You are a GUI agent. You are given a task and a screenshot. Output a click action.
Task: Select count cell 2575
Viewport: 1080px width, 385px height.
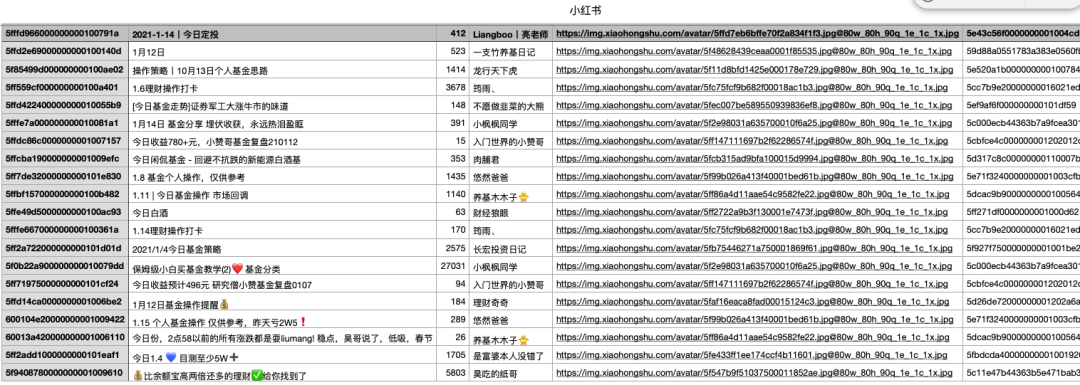(x=453, y=249)
